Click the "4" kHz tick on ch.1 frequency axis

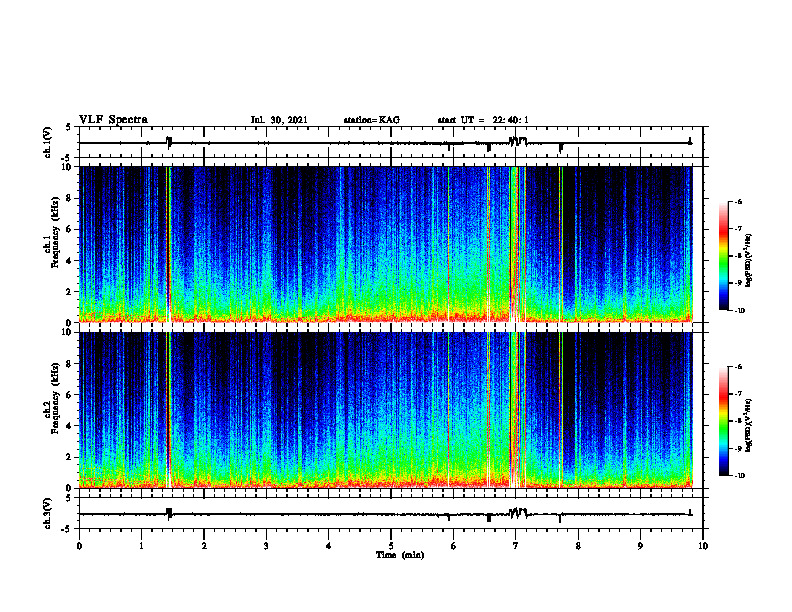pyautogui.click(x=70, y=261)
